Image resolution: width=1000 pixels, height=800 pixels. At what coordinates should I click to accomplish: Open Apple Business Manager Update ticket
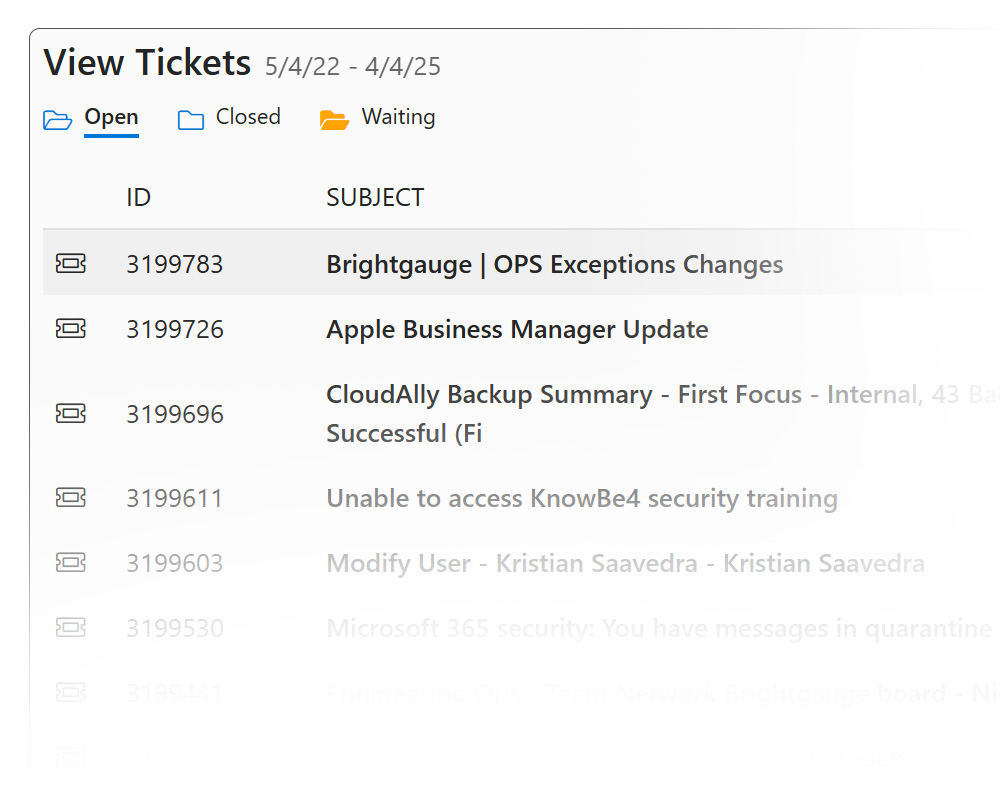click(517, 330)
